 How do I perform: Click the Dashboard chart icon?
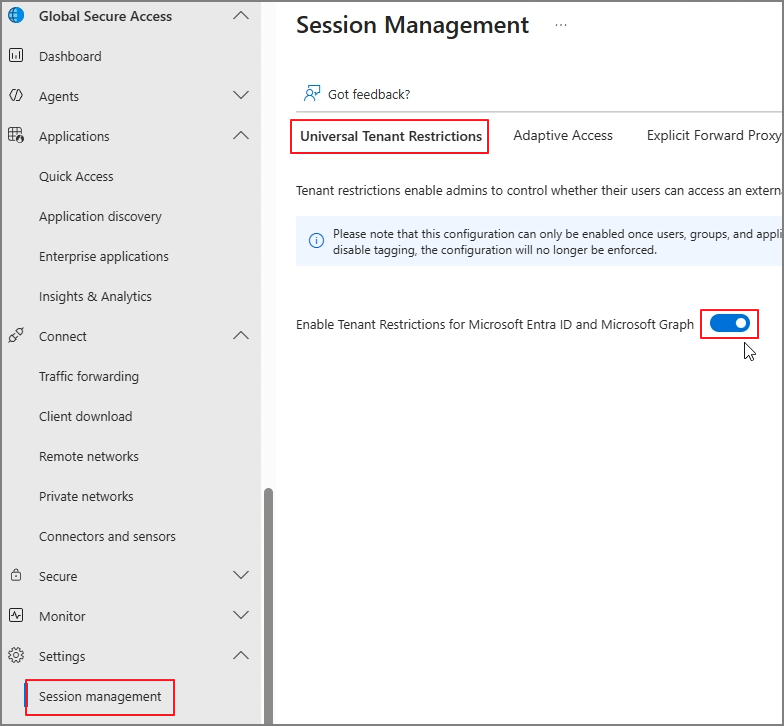click(16, 56)
